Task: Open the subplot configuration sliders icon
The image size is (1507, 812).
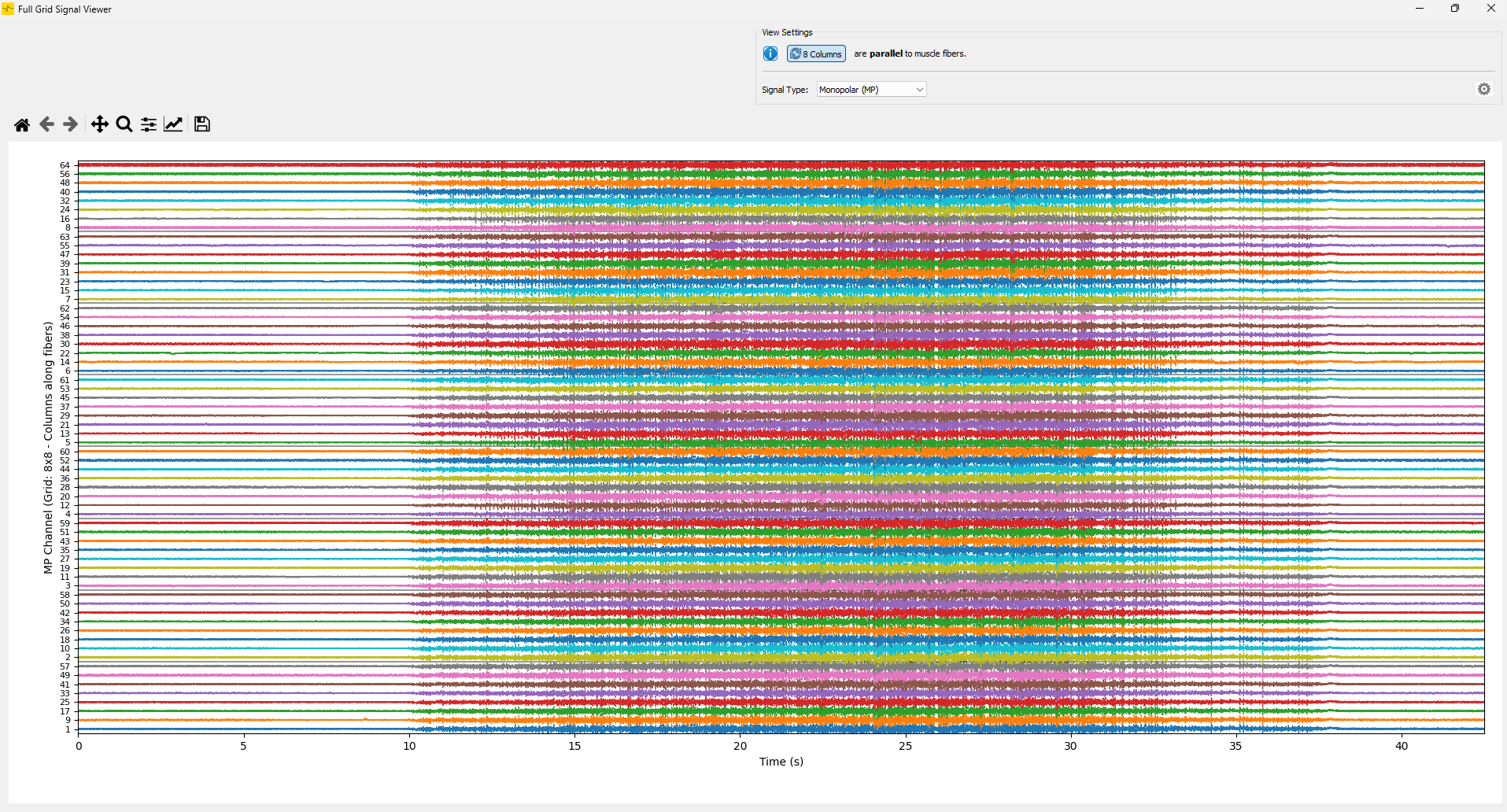Action: [x=148, y=124]
